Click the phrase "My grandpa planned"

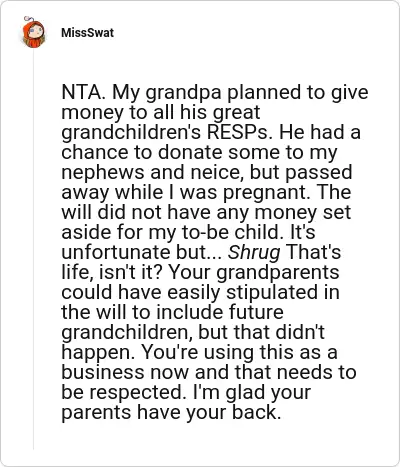207,92
